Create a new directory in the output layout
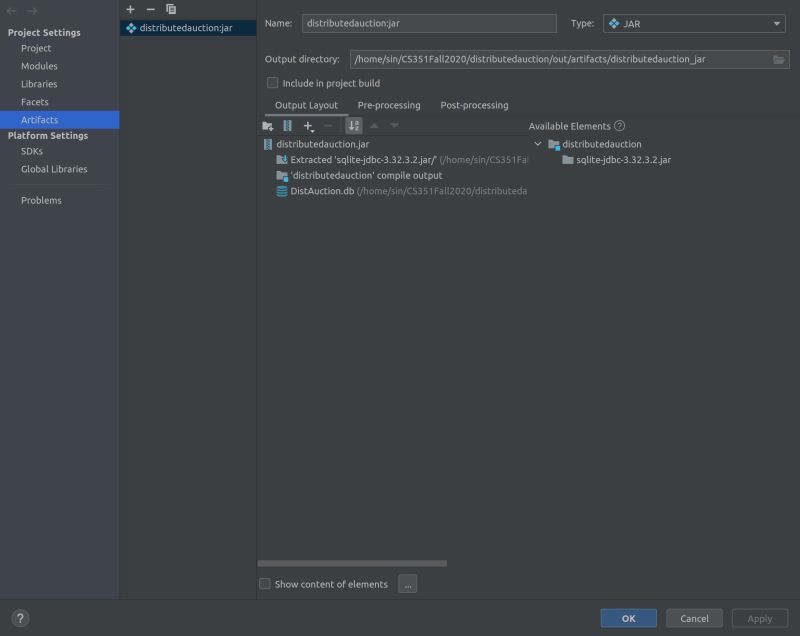The height and width of the screenshot is (636, 800). [266, 125]
